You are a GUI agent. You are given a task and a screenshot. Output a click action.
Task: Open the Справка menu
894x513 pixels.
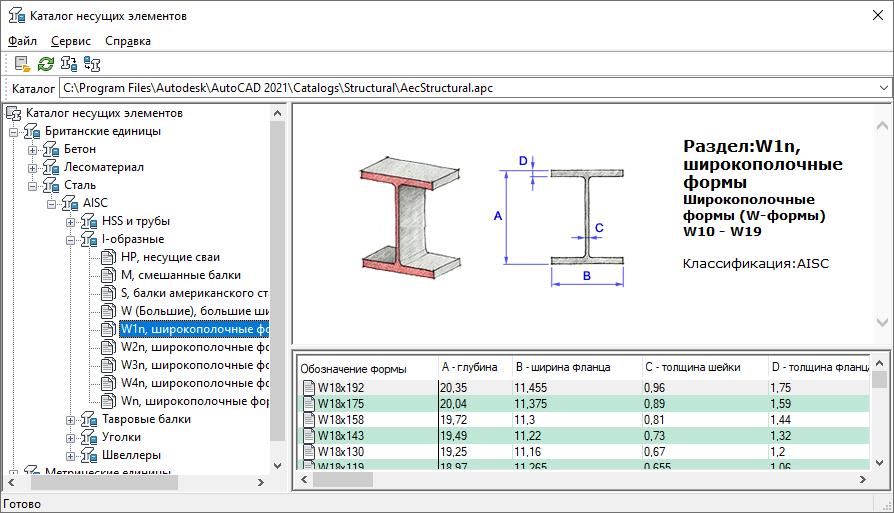pos(128,41)
